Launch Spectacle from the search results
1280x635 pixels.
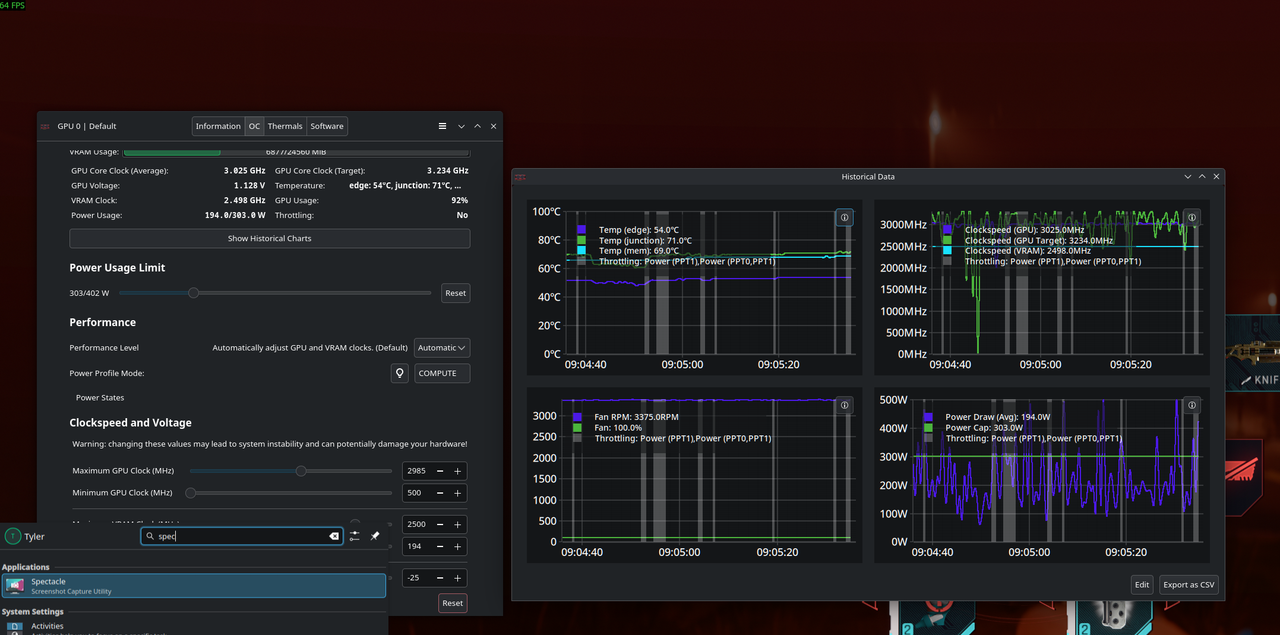pos(194,585)
